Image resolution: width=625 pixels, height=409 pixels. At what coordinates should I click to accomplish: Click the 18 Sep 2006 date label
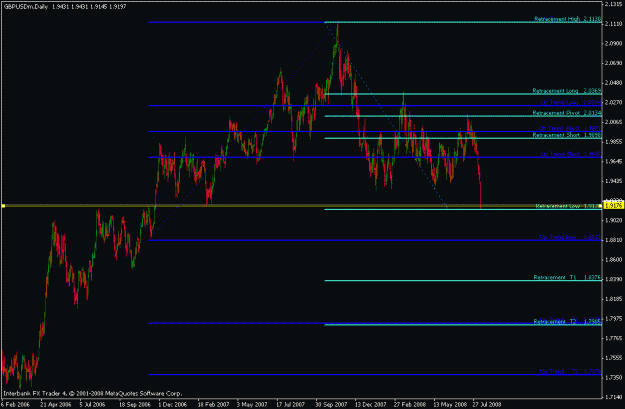tap(135, 405)
